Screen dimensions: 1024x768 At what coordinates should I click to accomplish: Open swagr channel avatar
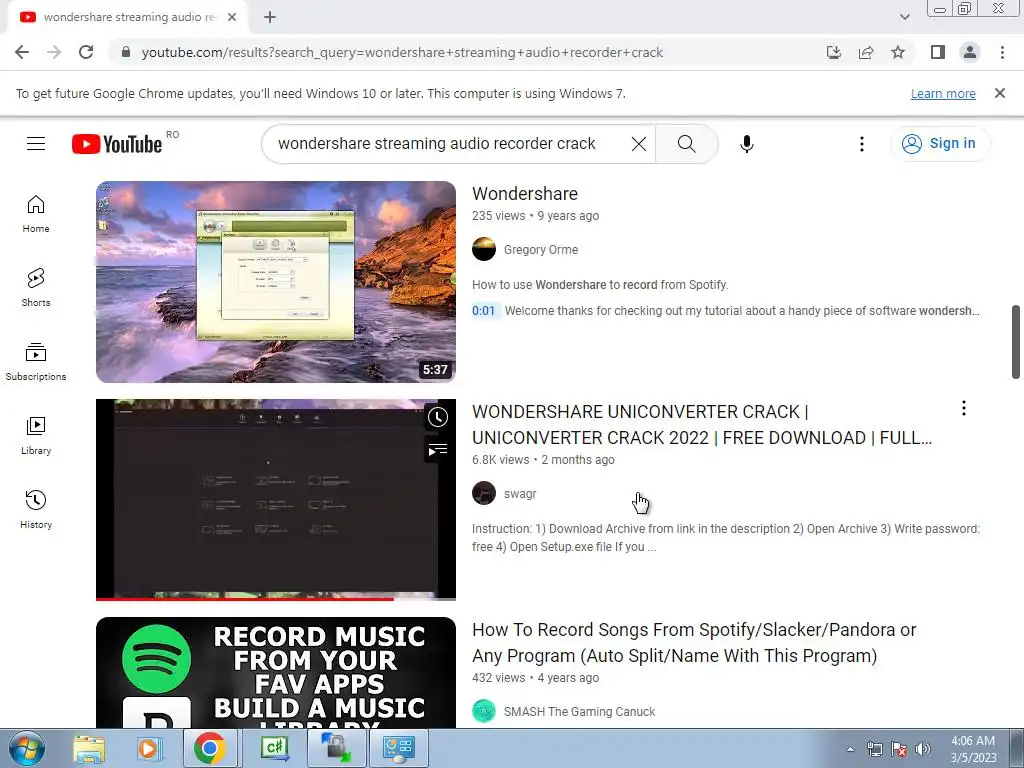coord(484,493)
